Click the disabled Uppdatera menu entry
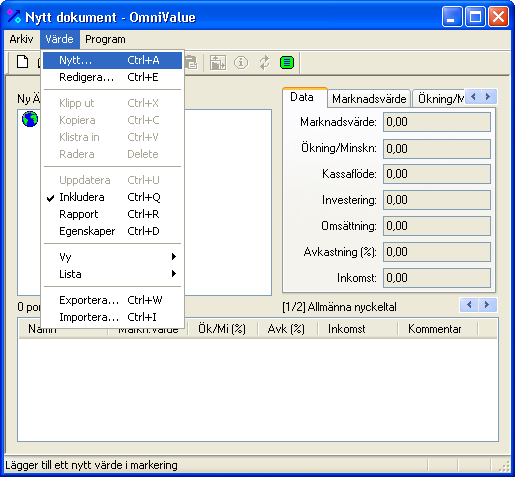This screenshot has height=477, width=515. (x=112, y=180)
